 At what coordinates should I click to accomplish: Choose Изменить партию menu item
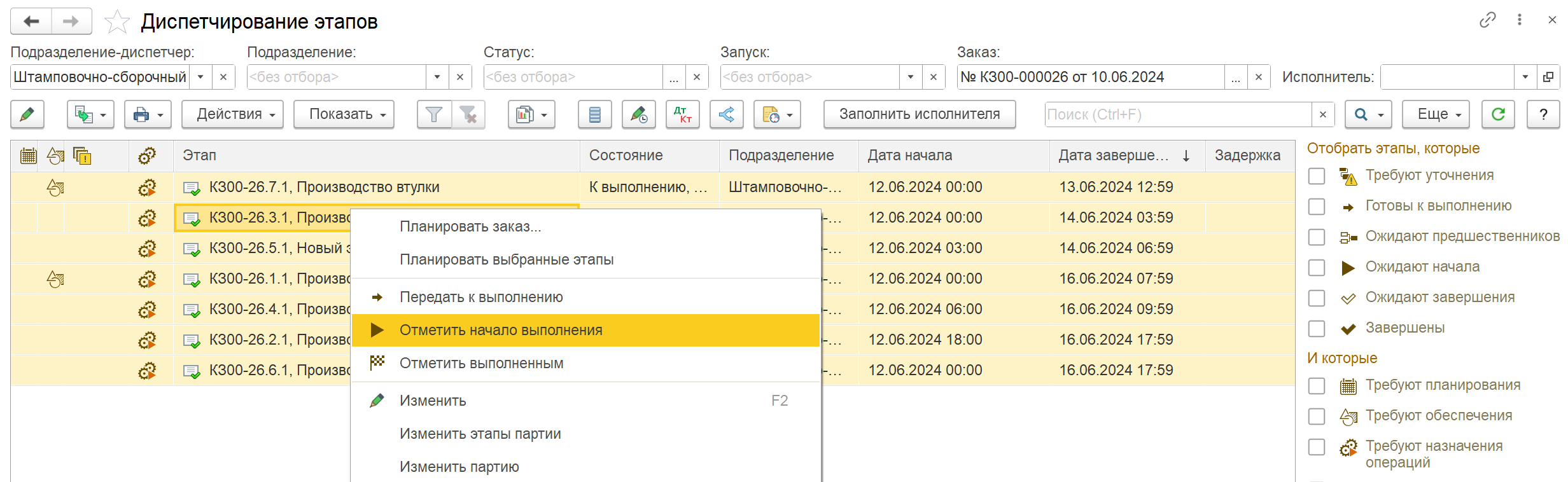pos(585,467)
